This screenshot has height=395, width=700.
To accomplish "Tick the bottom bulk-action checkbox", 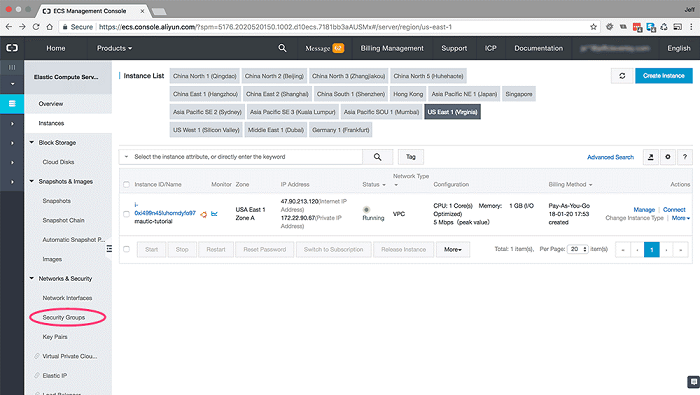I will [x=126, y=249].
